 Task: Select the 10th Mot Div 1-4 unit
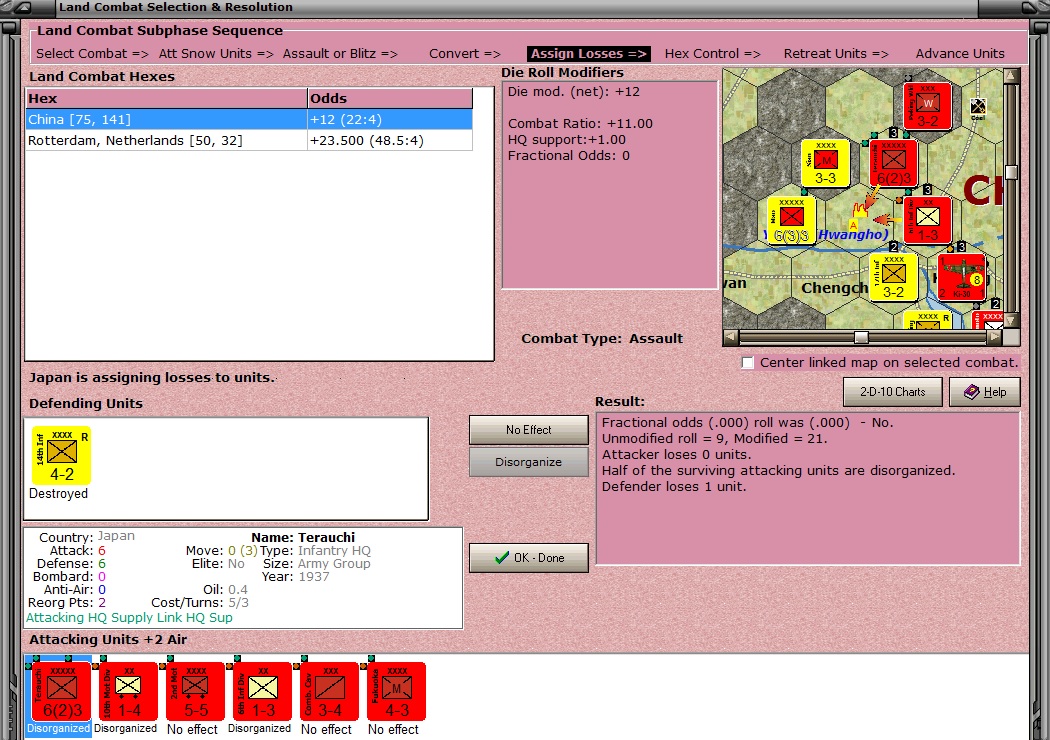128,692
